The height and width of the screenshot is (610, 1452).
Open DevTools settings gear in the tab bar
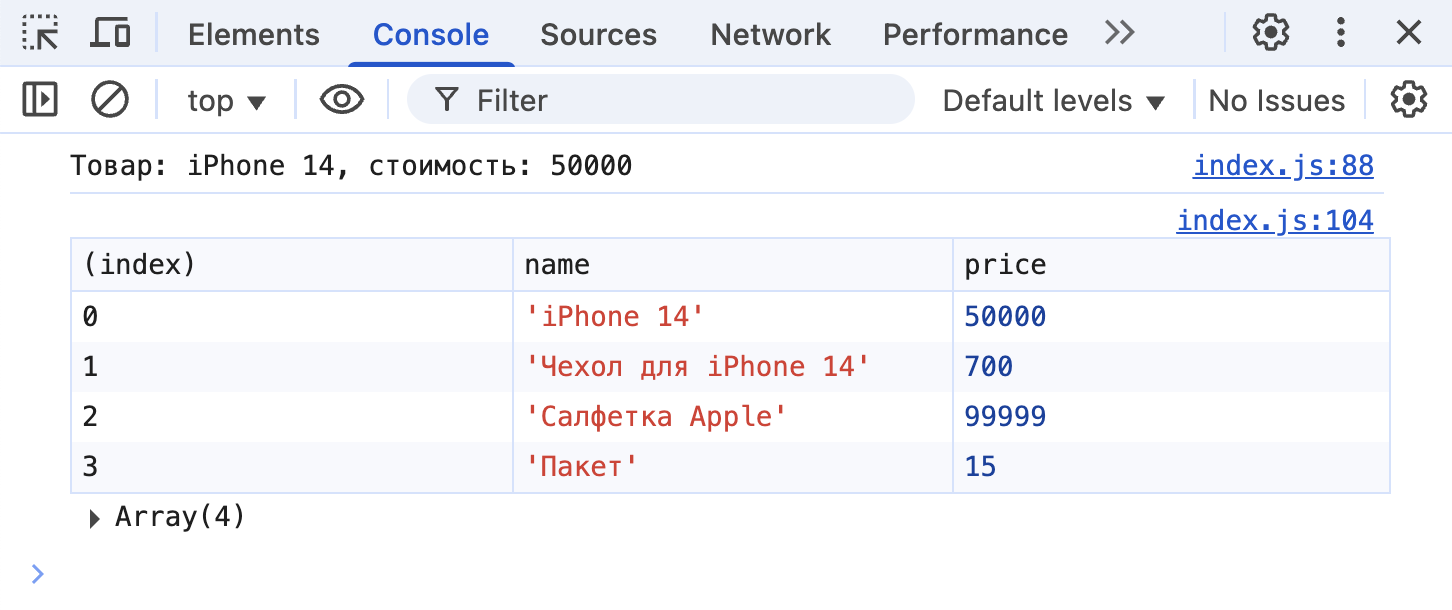(x=1271, y=34)
